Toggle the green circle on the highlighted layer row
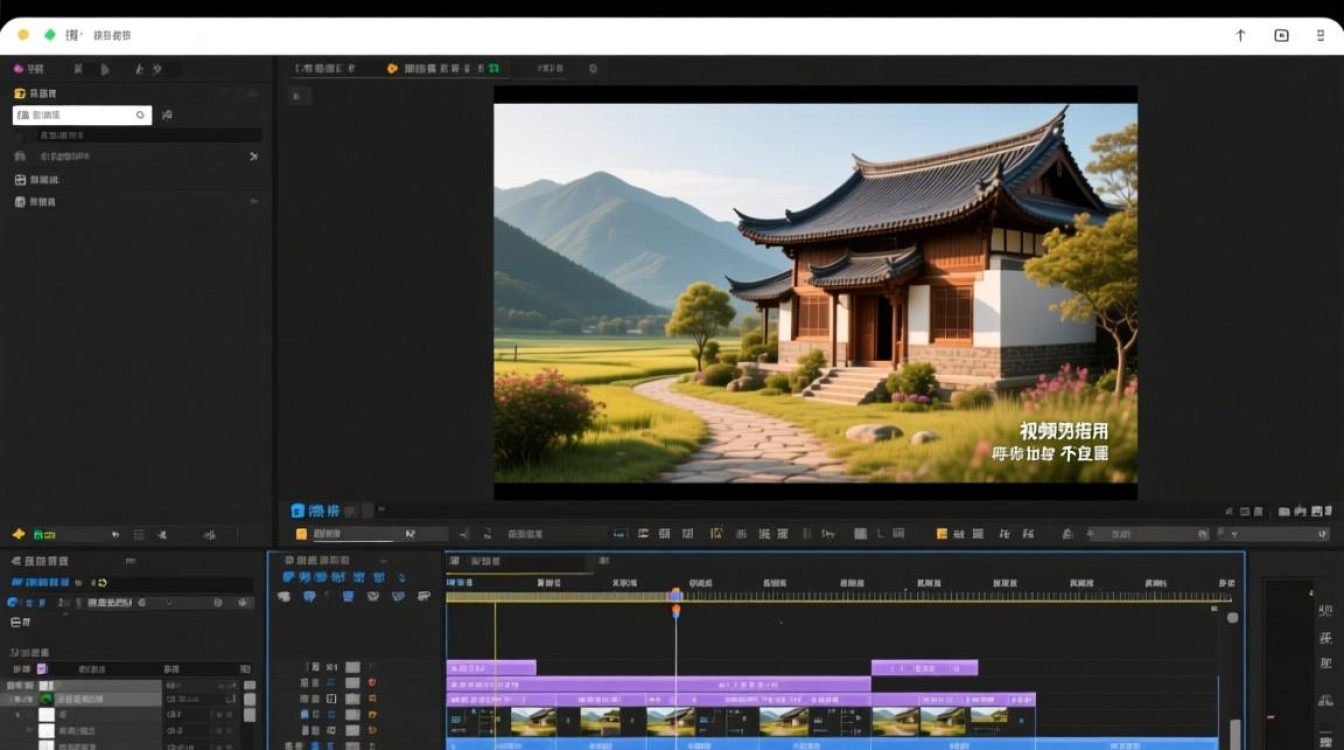 [x=46, y=699]
